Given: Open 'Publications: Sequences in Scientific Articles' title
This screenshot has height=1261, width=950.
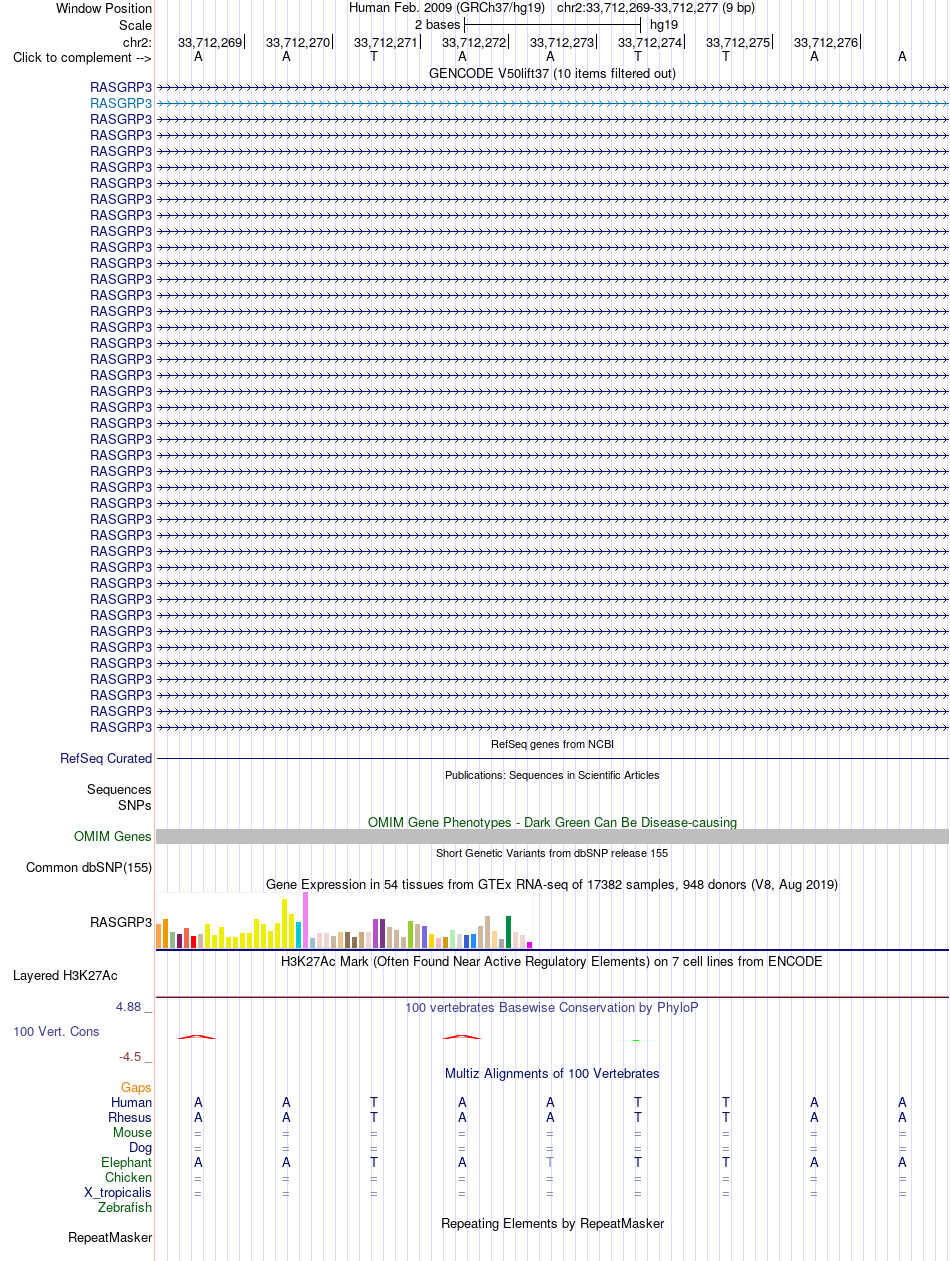Looking at the screenshot, I should [552, 775].
